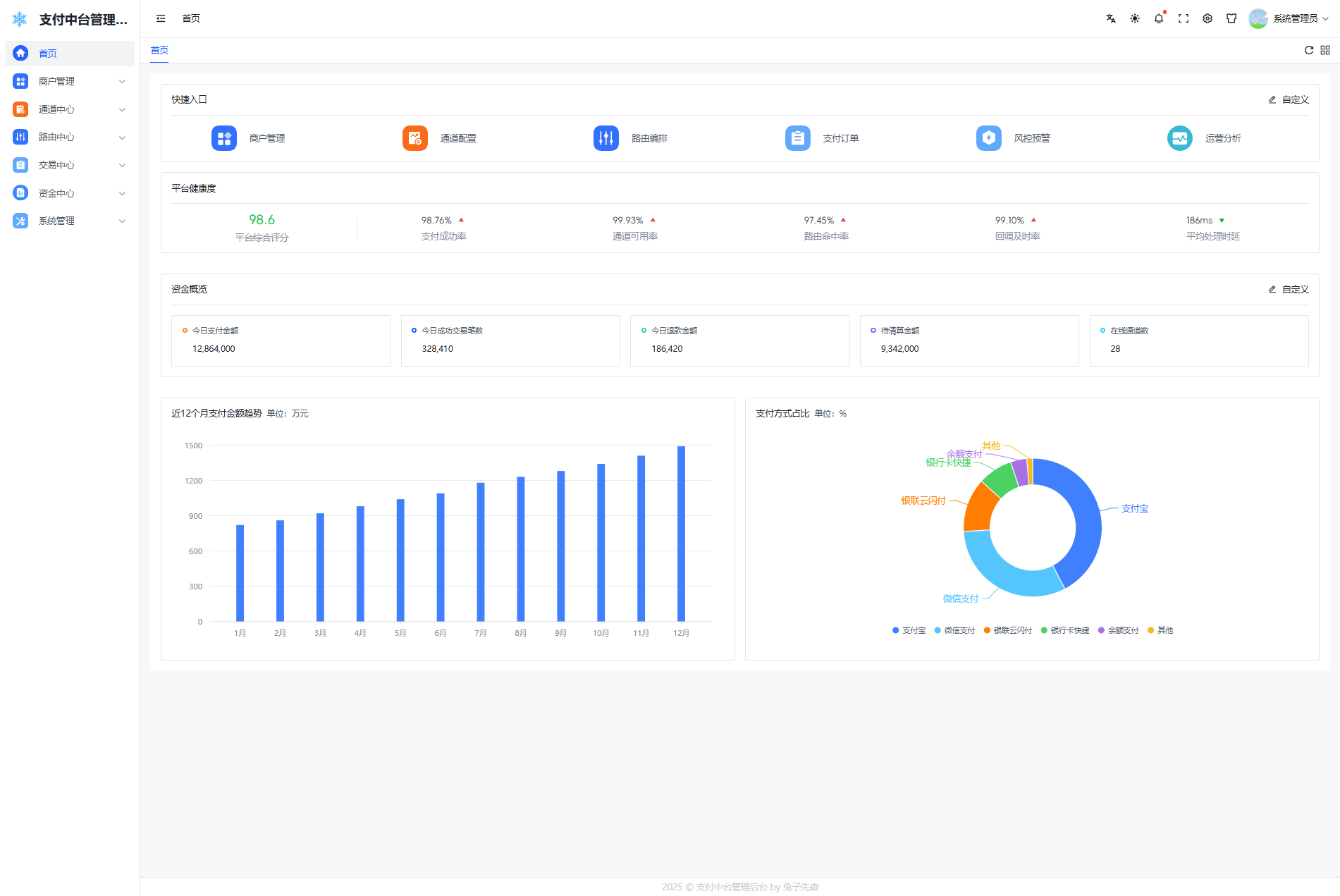Screen dimensions: 1340x896
Task: Open 路由编排 quick entry icon
Action: click(606, 138)
